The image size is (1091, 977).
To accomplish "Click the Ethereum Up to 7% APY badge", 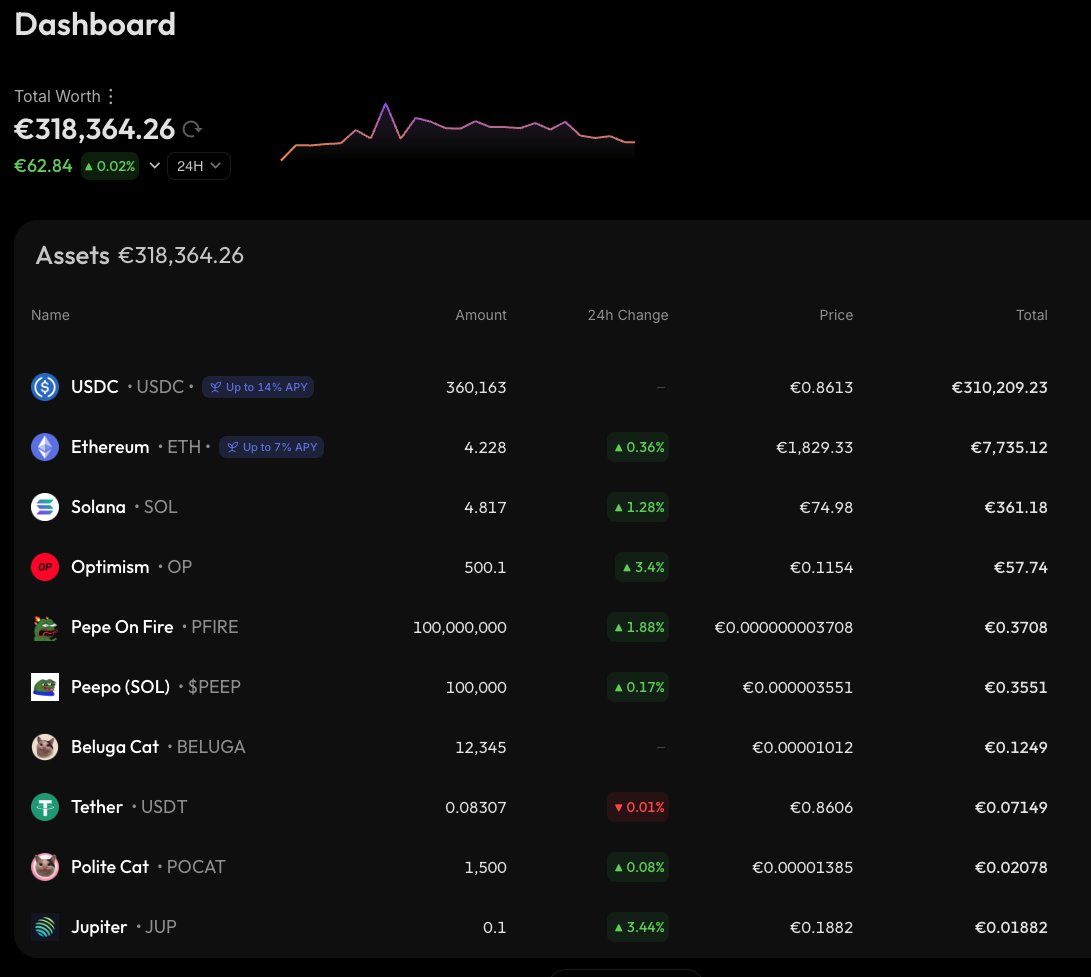I will pyautogui.click(x=271, y=447).
